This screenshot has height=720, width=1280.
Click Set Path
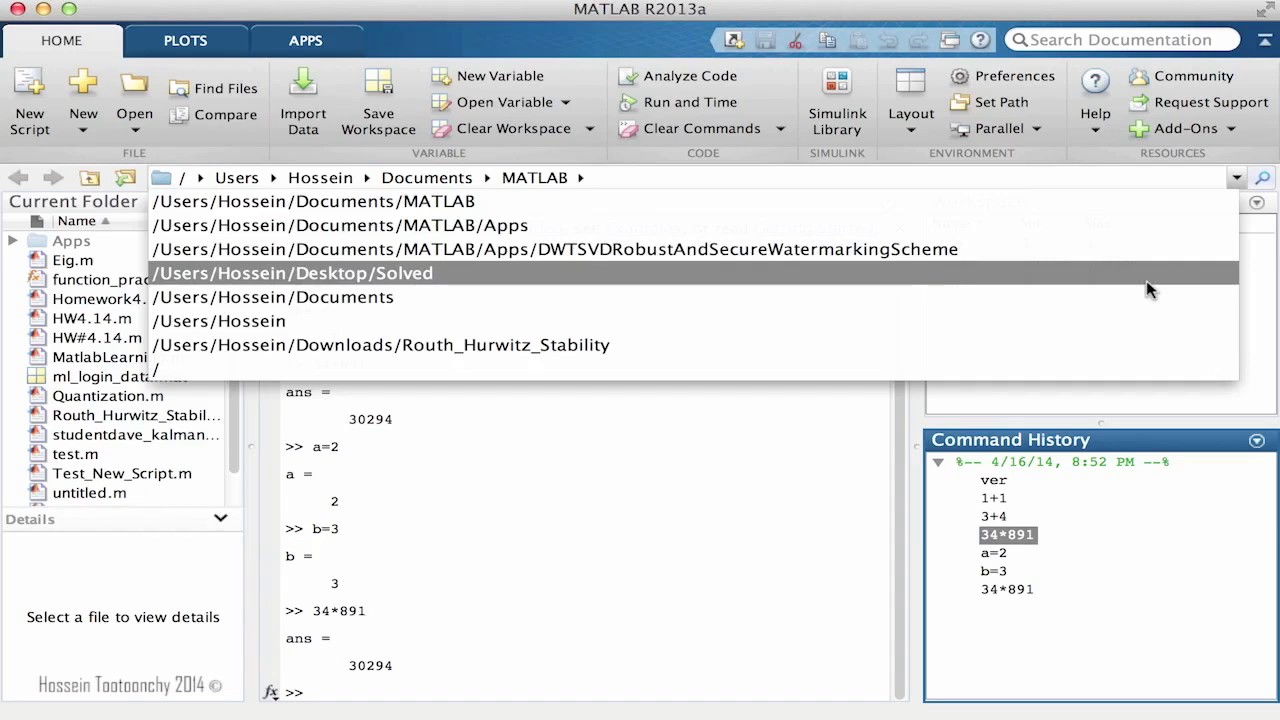coord(989,102)
